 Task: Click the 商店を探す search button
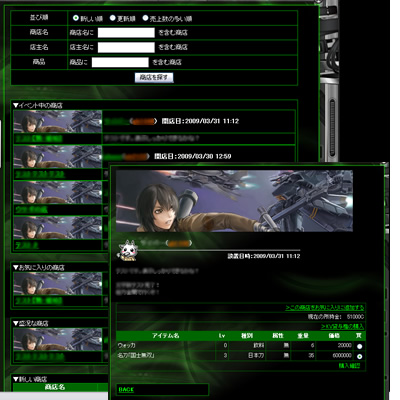pos(154,78)
